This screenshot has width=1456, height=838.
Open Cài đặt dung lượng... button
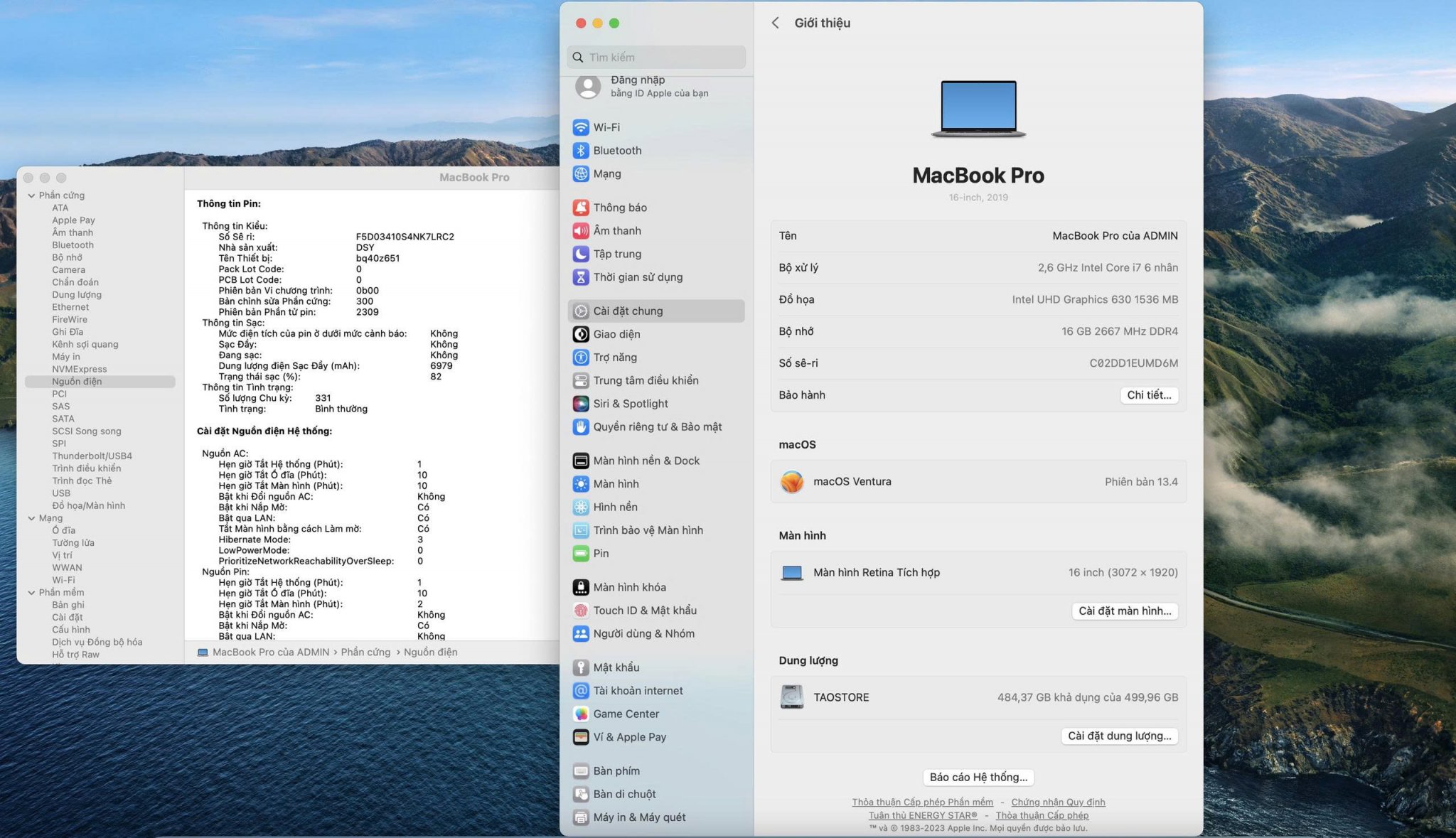tap(1119, 736)
